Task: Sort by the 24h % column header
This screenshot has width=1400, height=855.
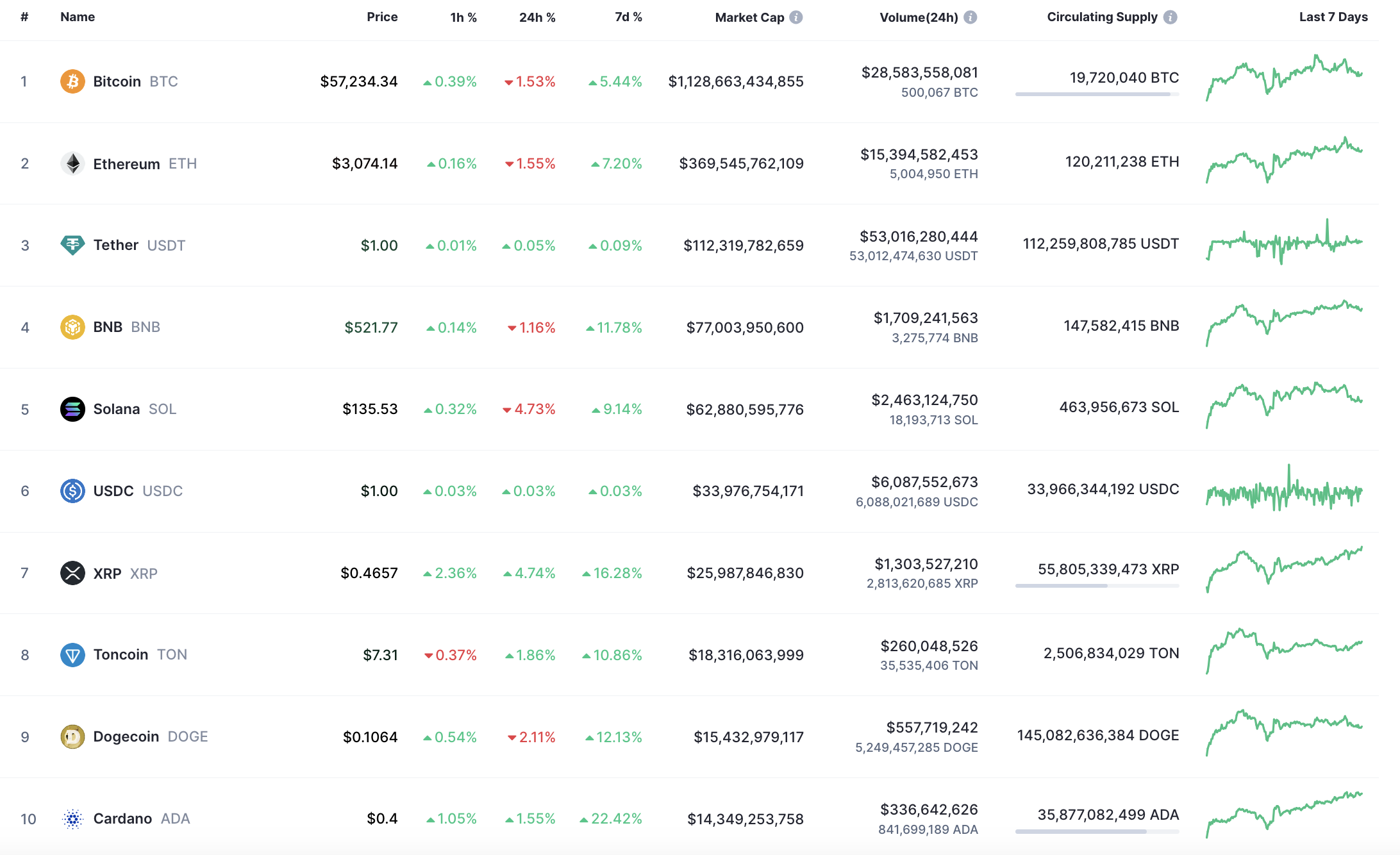Action: pos(537,17)
